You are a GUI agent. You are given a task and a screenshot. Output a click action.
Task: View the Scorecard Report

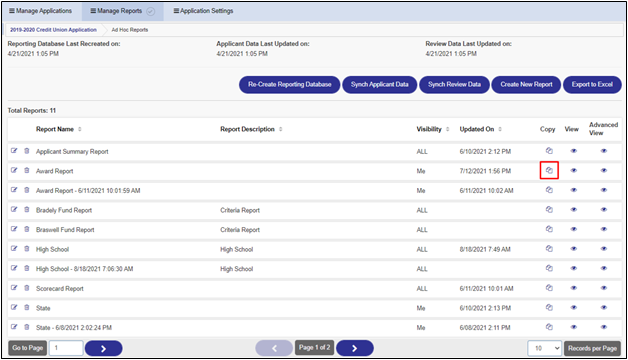(574, 288)
